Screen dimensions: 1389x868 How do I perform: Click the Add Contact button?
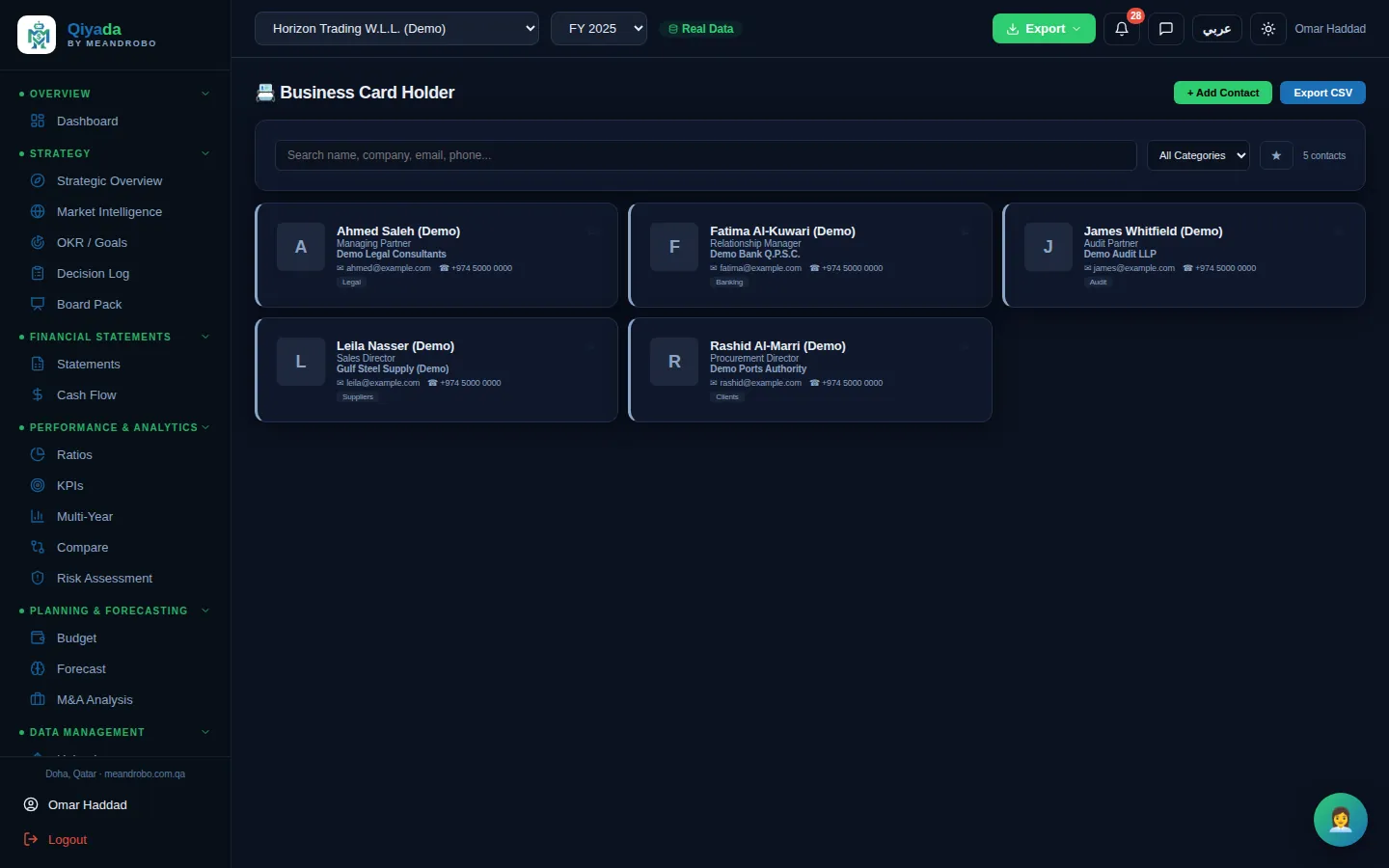tap(1223, 93)
